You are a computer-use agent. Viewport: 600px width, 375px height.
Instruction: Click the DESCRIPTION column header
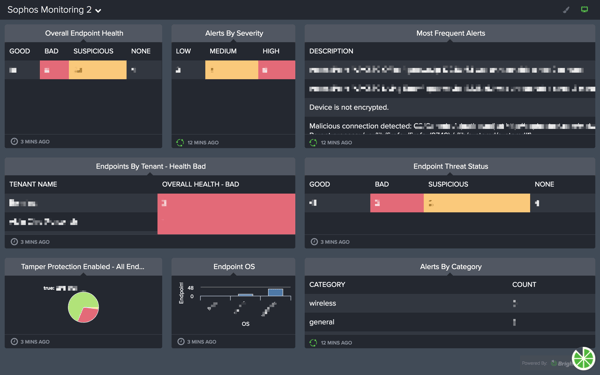331,51
